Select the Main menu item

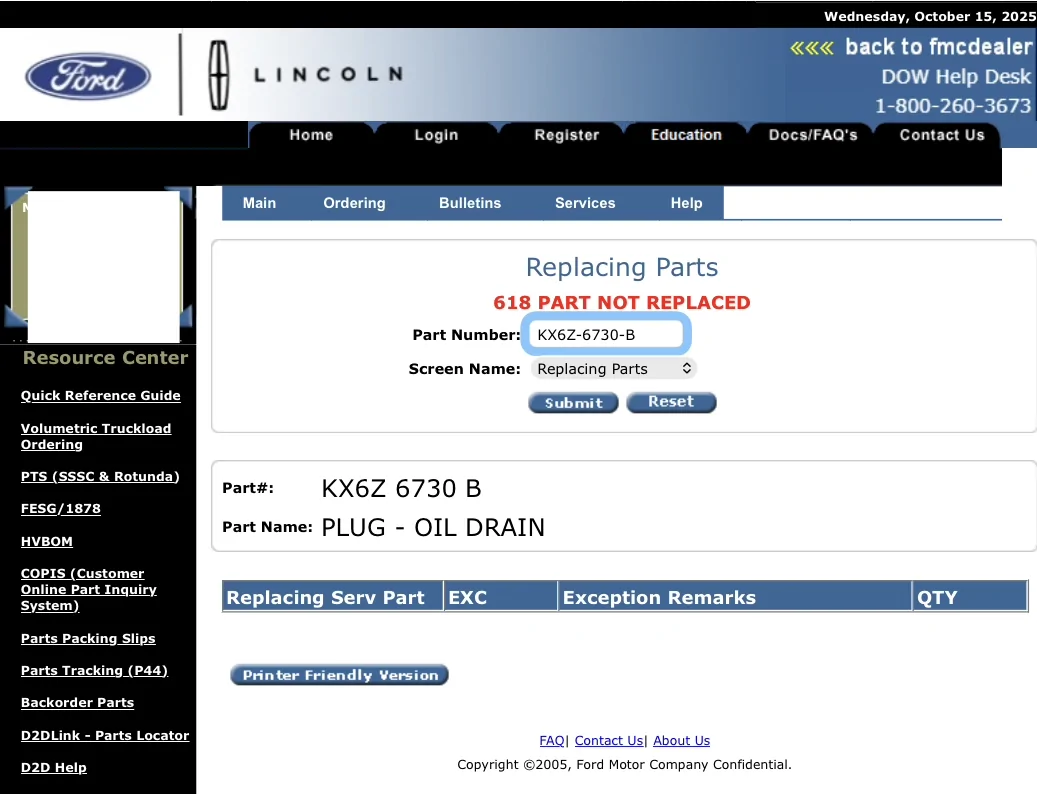click(x=259, y=203)
